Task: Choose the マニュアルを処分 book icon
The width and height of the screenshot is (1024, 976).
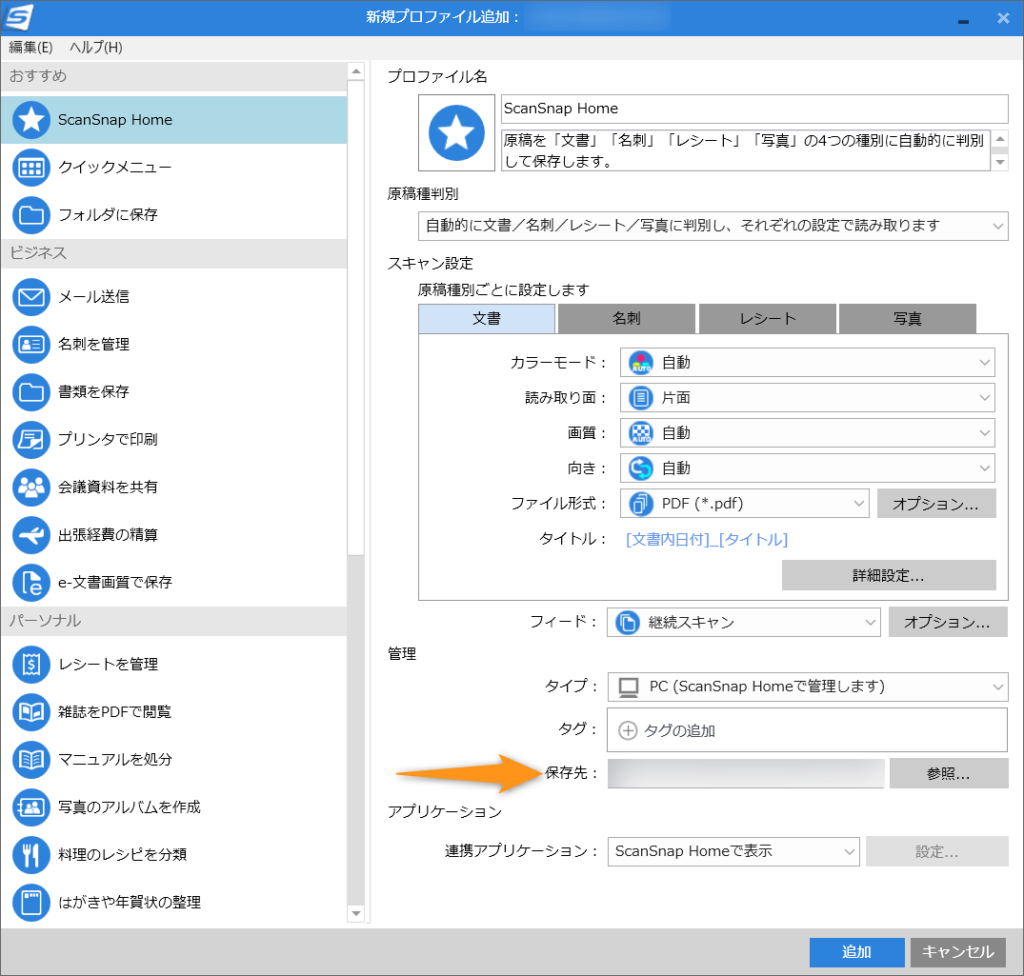Action: (31, 760)
